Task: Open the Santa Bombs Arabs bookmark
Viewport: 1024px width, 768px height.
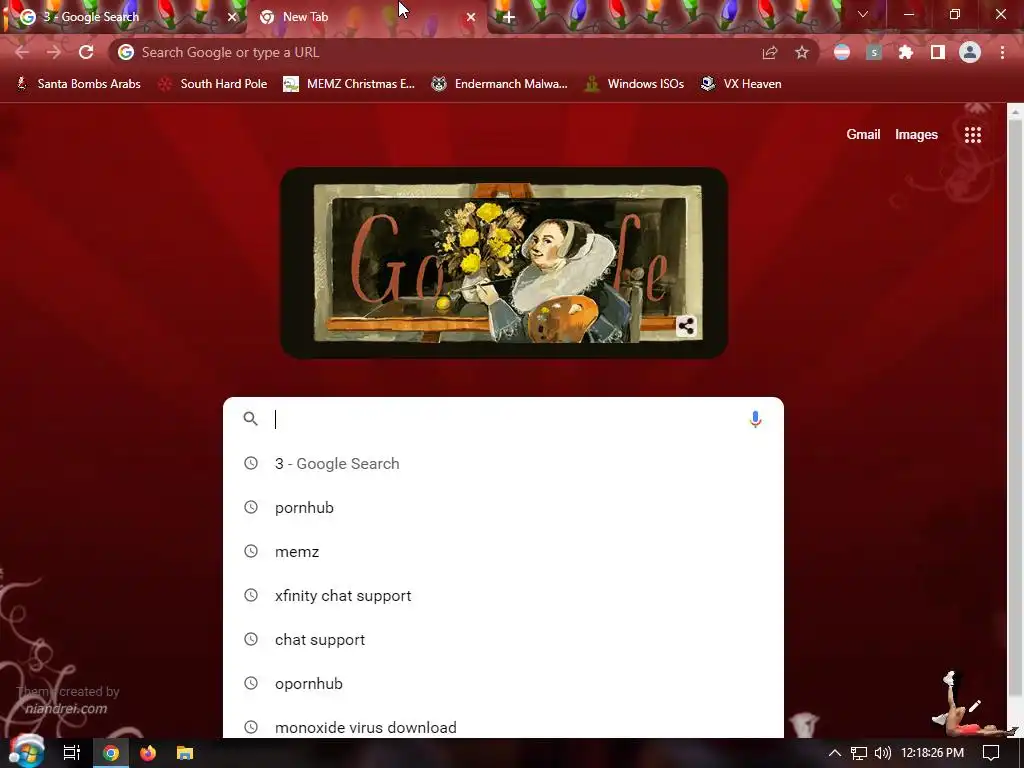Action: point(78,84)
